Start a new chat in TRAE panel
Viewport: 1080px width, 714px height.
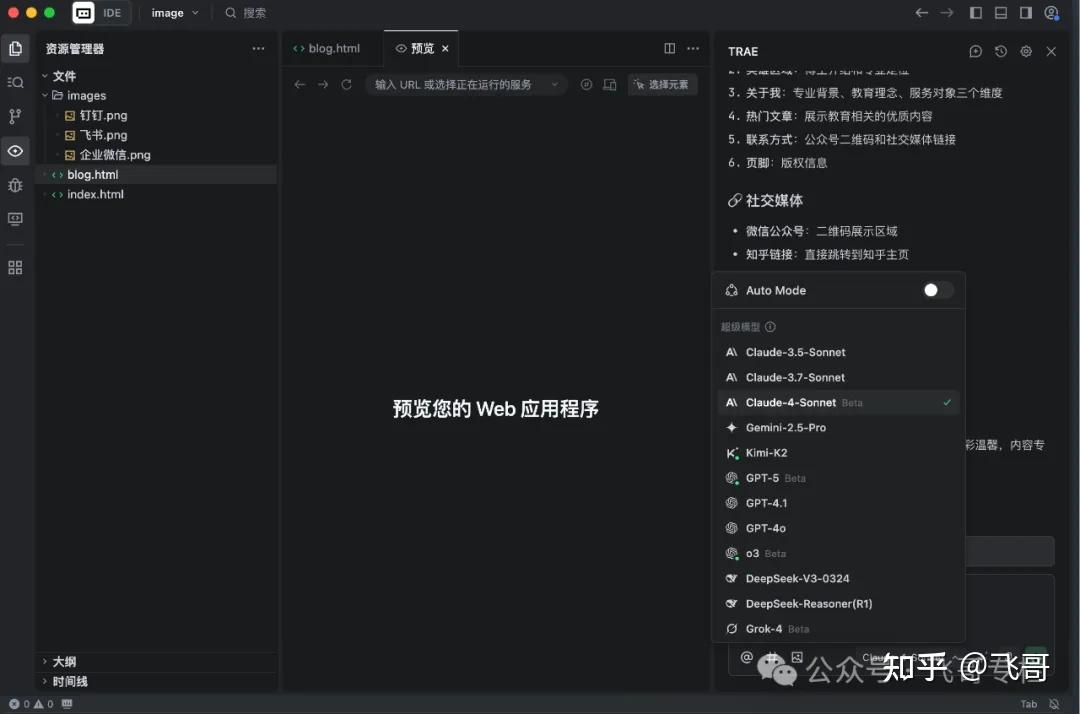[975, 52]
